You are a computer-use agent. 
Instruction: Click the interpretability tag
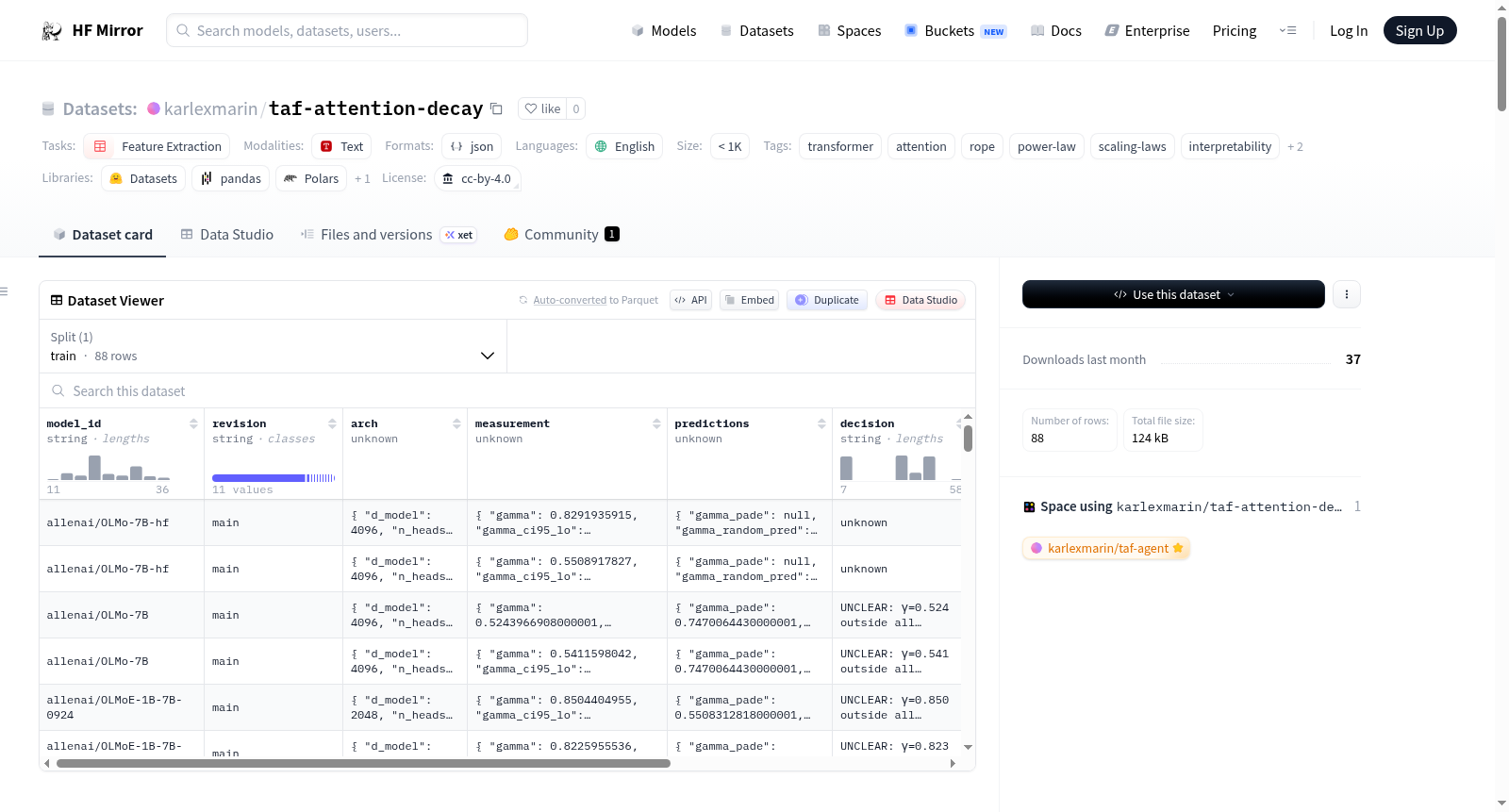(x=1230, y=146)
